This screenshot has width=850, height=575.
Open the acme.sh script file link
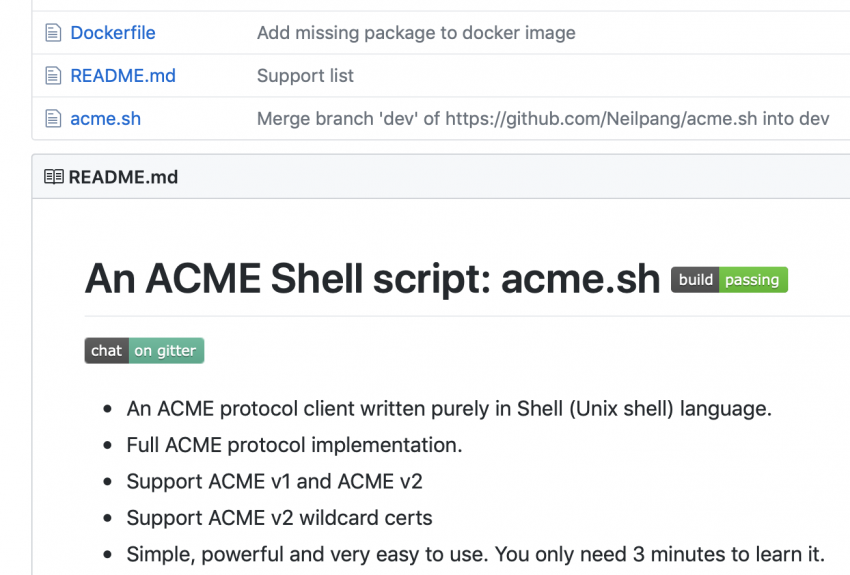pyautogui.click(x=105, y=119)
